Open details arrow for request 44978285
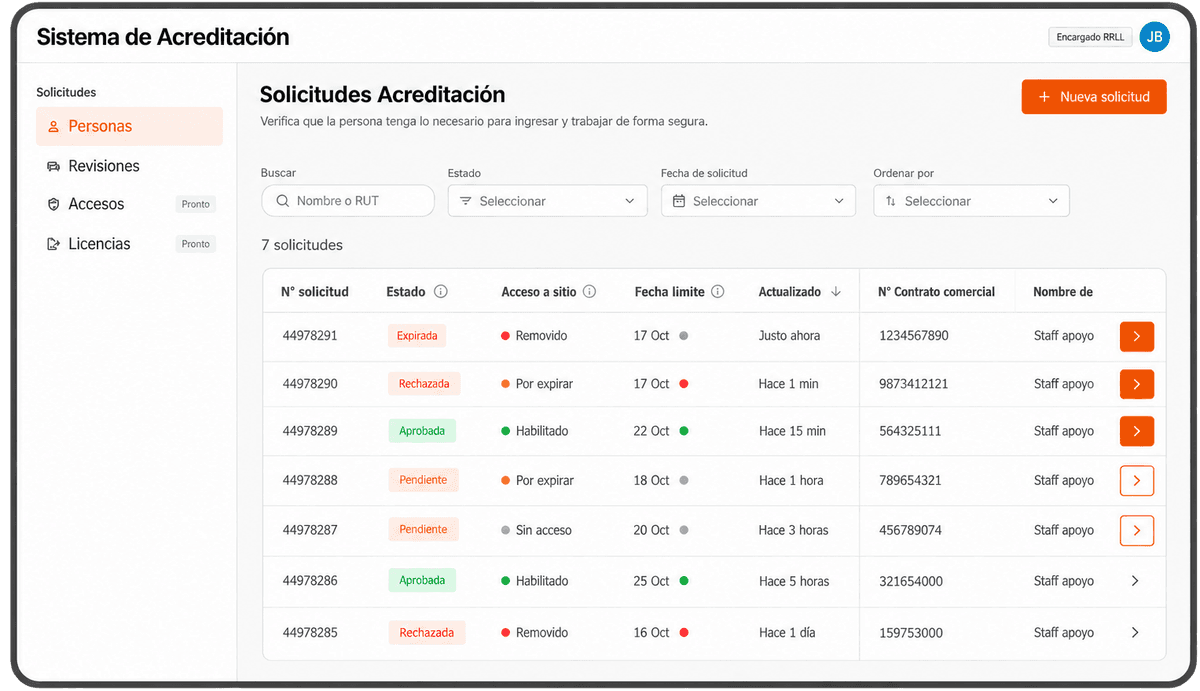The height and width of the screenshot is (691, 1200). point(1135,632)
